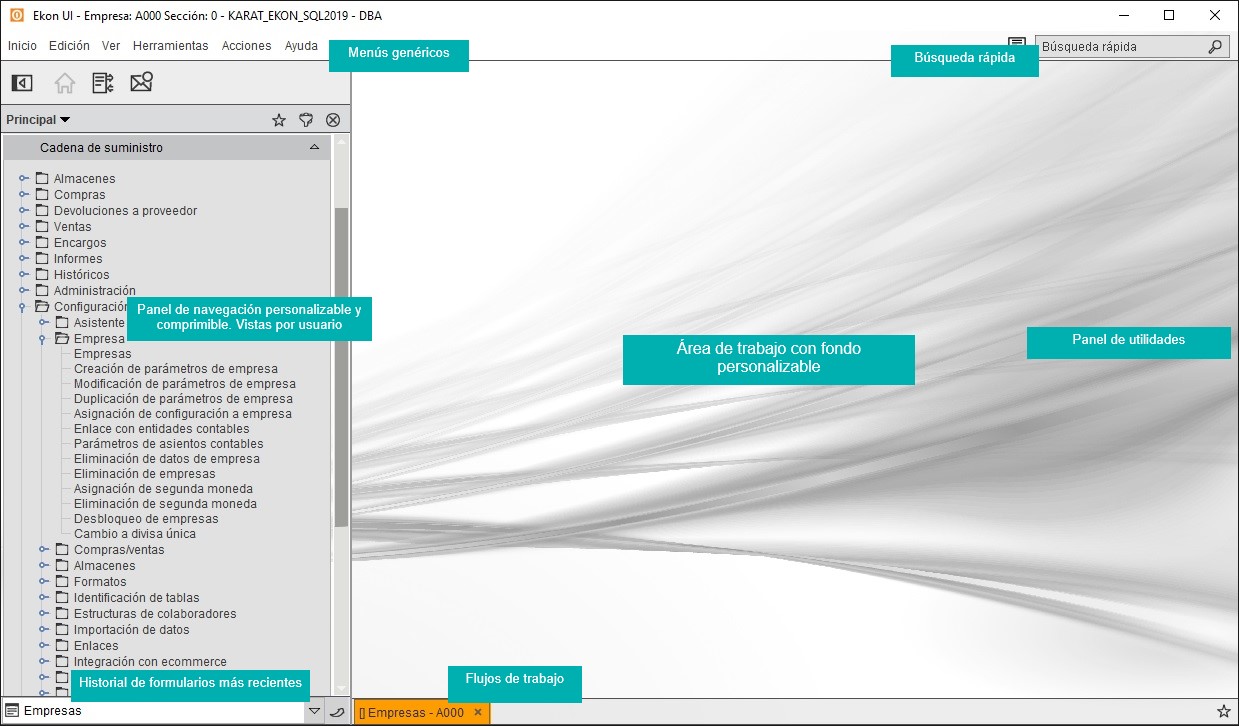Click the Home icon in the toolbar

(64, 83)
